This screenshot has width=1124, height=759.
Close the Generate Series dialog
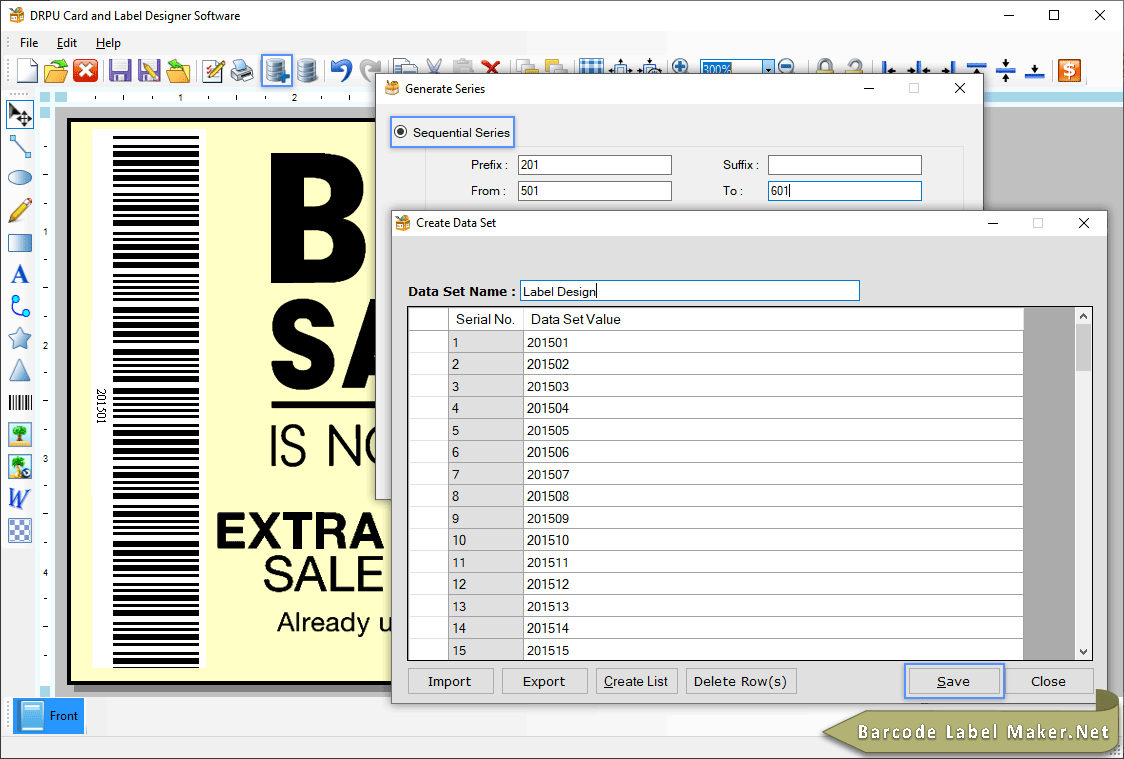960,88
